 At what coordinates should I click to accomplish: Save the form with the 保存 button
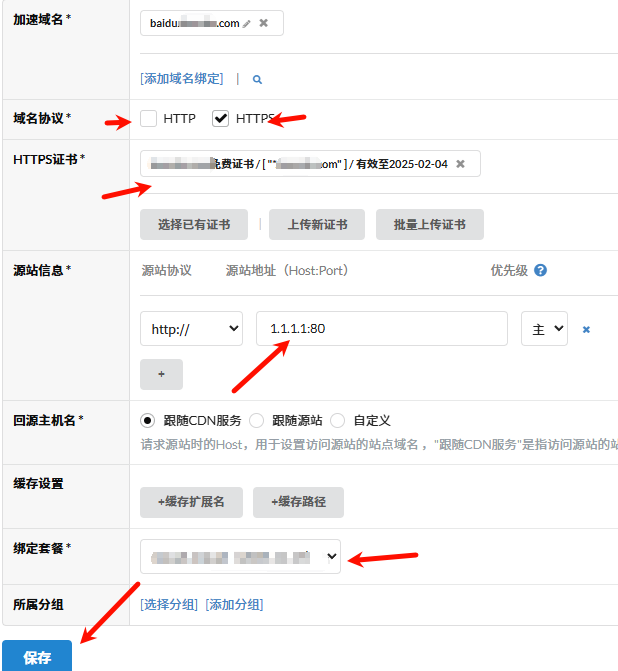click(x=37, y=656)
